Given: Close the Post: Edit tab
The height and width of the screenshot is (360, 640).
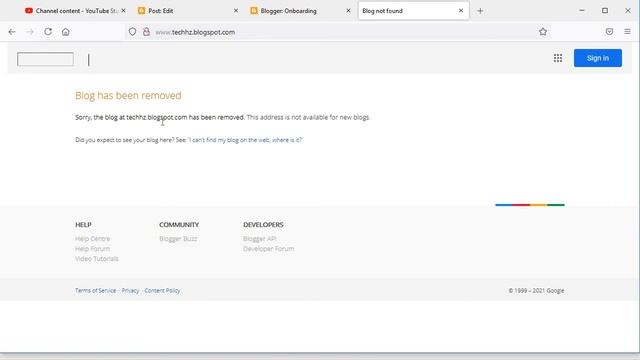Looking at the screenshot, I should point(236,11).
